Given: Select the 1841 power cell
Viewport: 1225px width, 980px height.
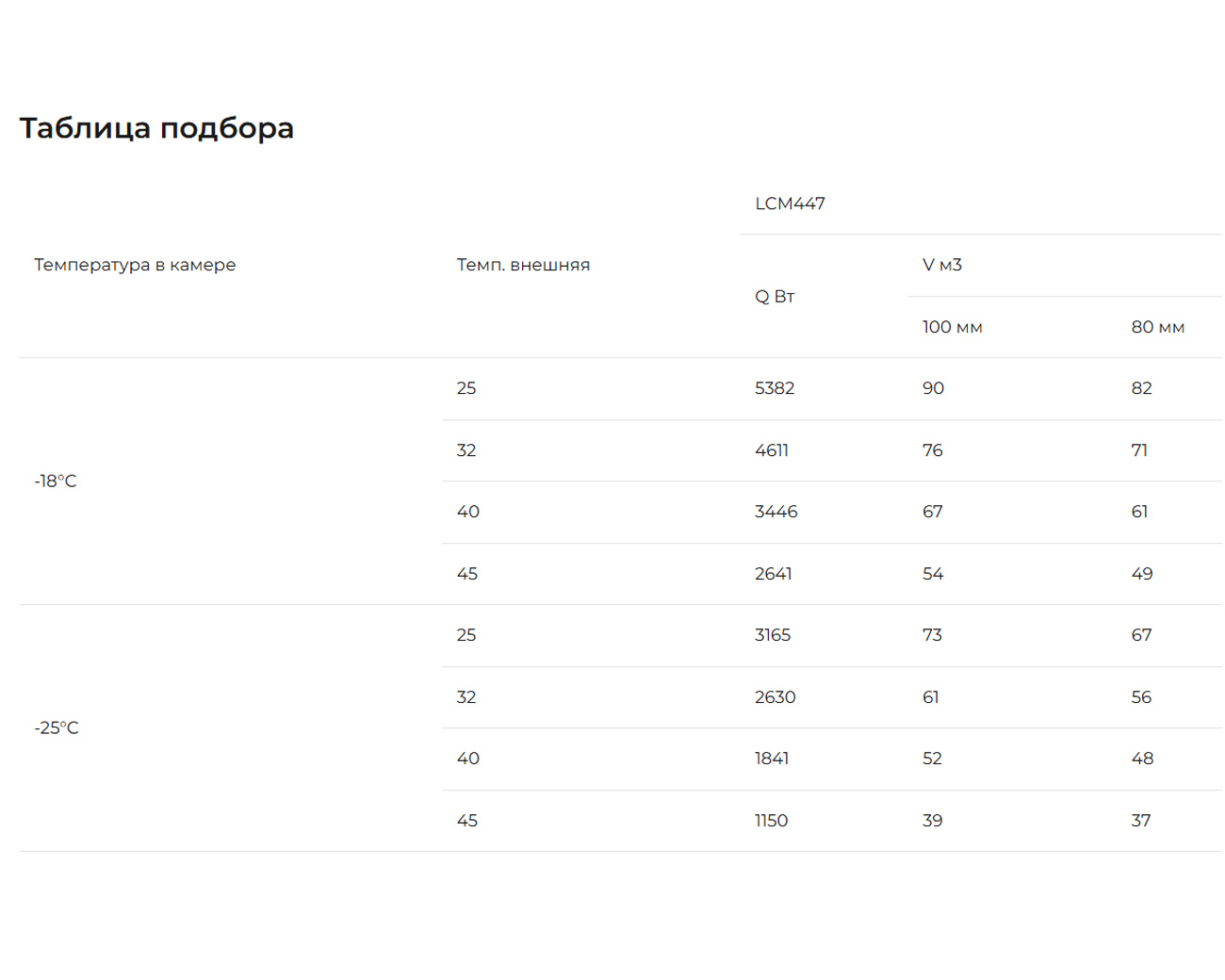Looking at the screenshot, I should click(772, 759).
